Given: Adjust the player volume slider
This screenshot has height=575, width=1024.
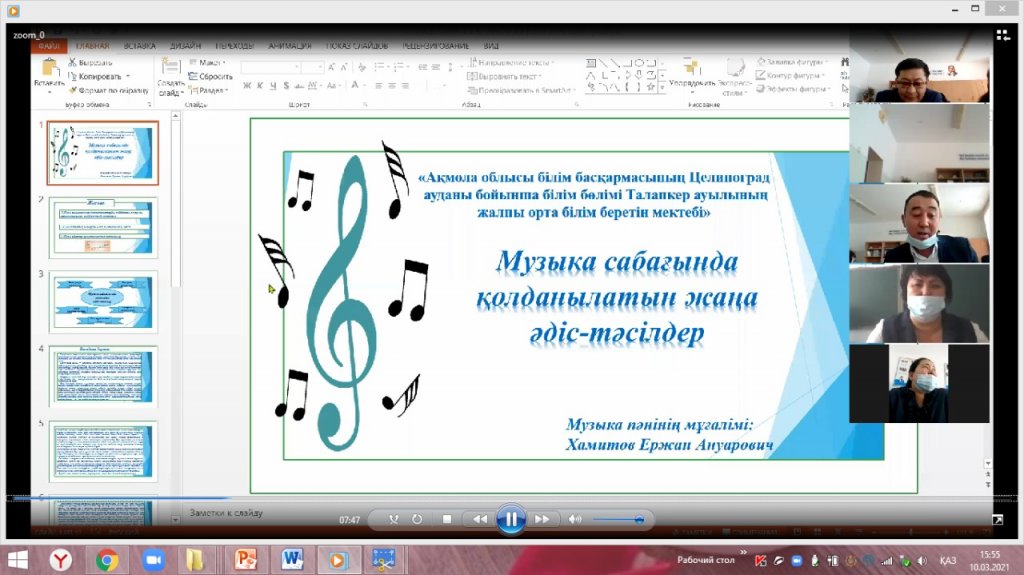Looking at the screenshot, I should [618, 519].
